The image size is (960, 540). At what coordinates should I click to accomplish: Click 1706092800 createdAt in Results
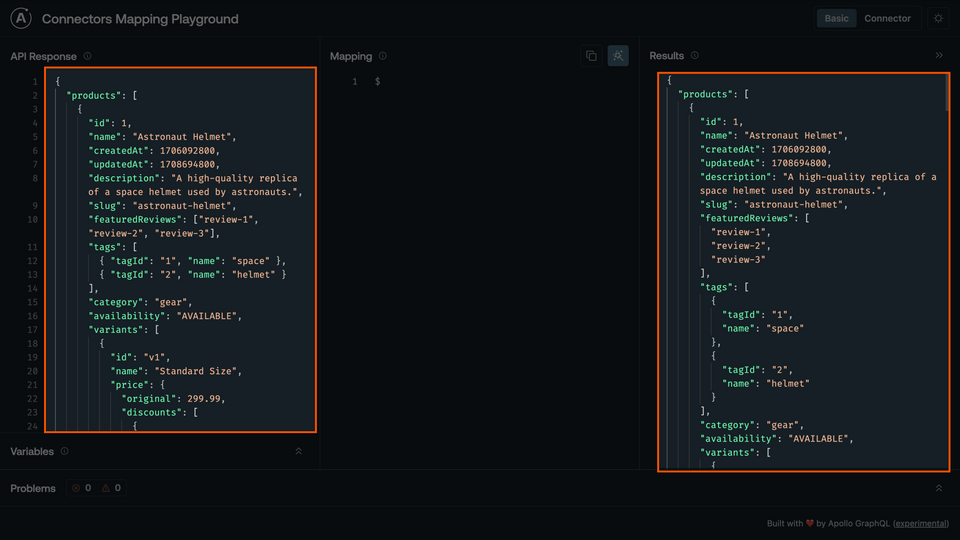pyautogui.click(x=798, y=149)
